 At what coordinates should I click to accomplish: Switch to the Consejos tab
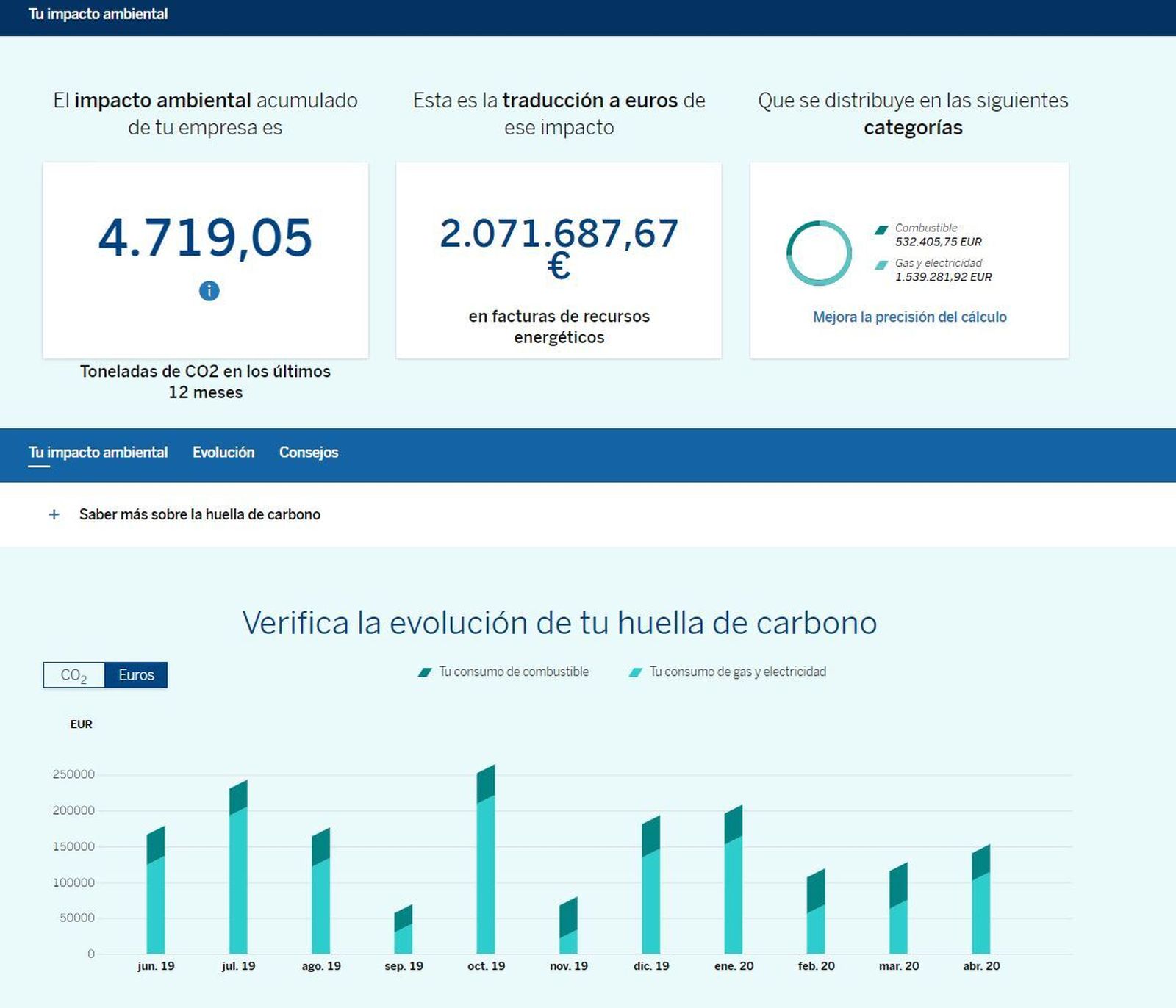[308, 453]
